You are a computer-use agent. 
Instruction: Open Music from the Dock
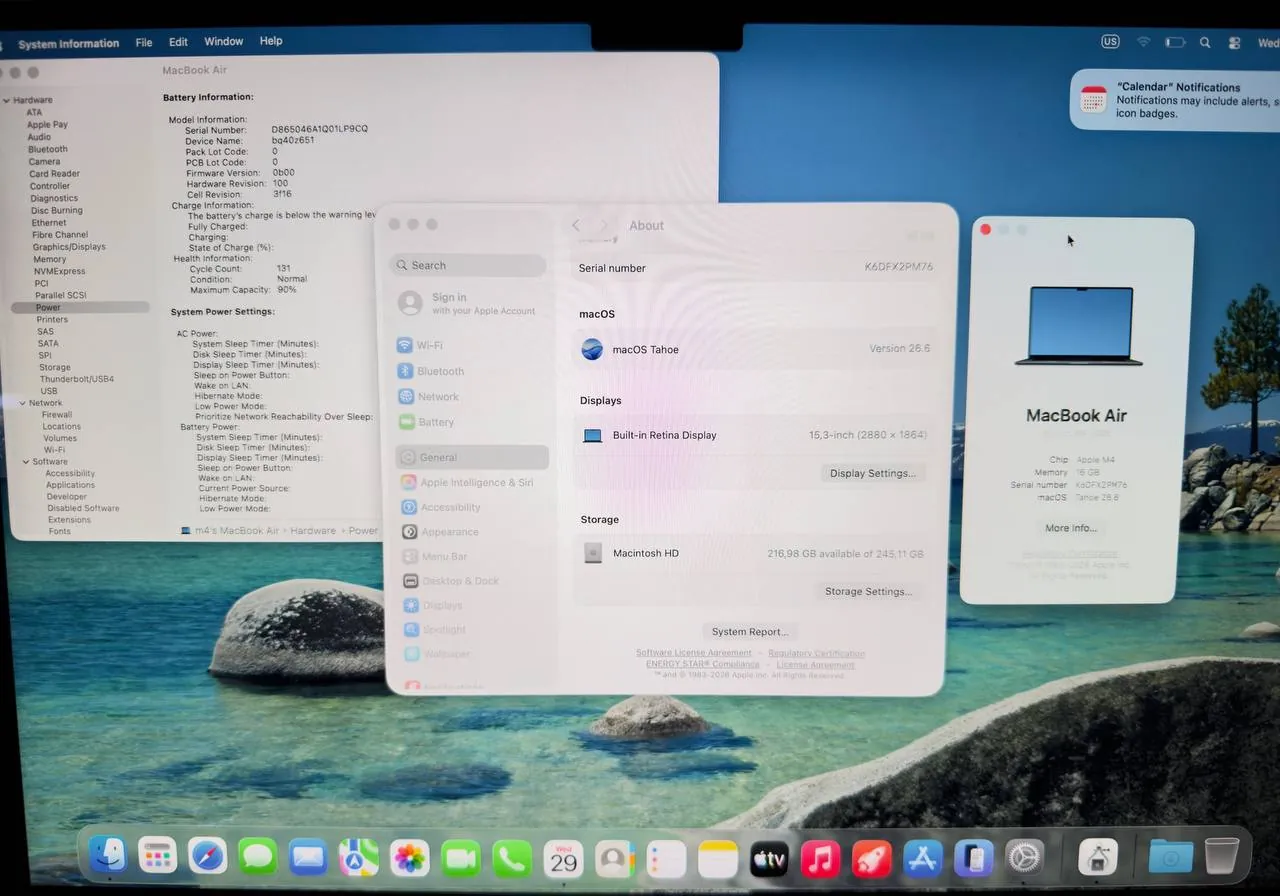click(820, 859)
